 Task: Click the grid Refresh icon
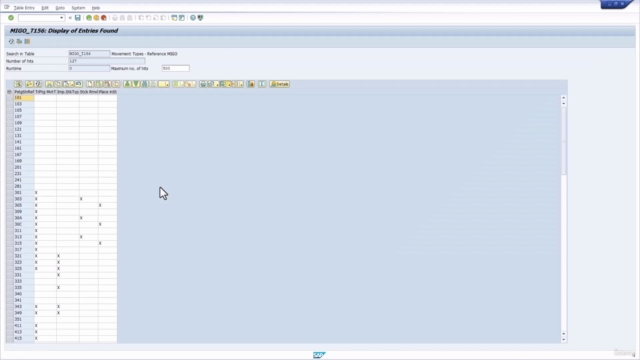[38, 84]
